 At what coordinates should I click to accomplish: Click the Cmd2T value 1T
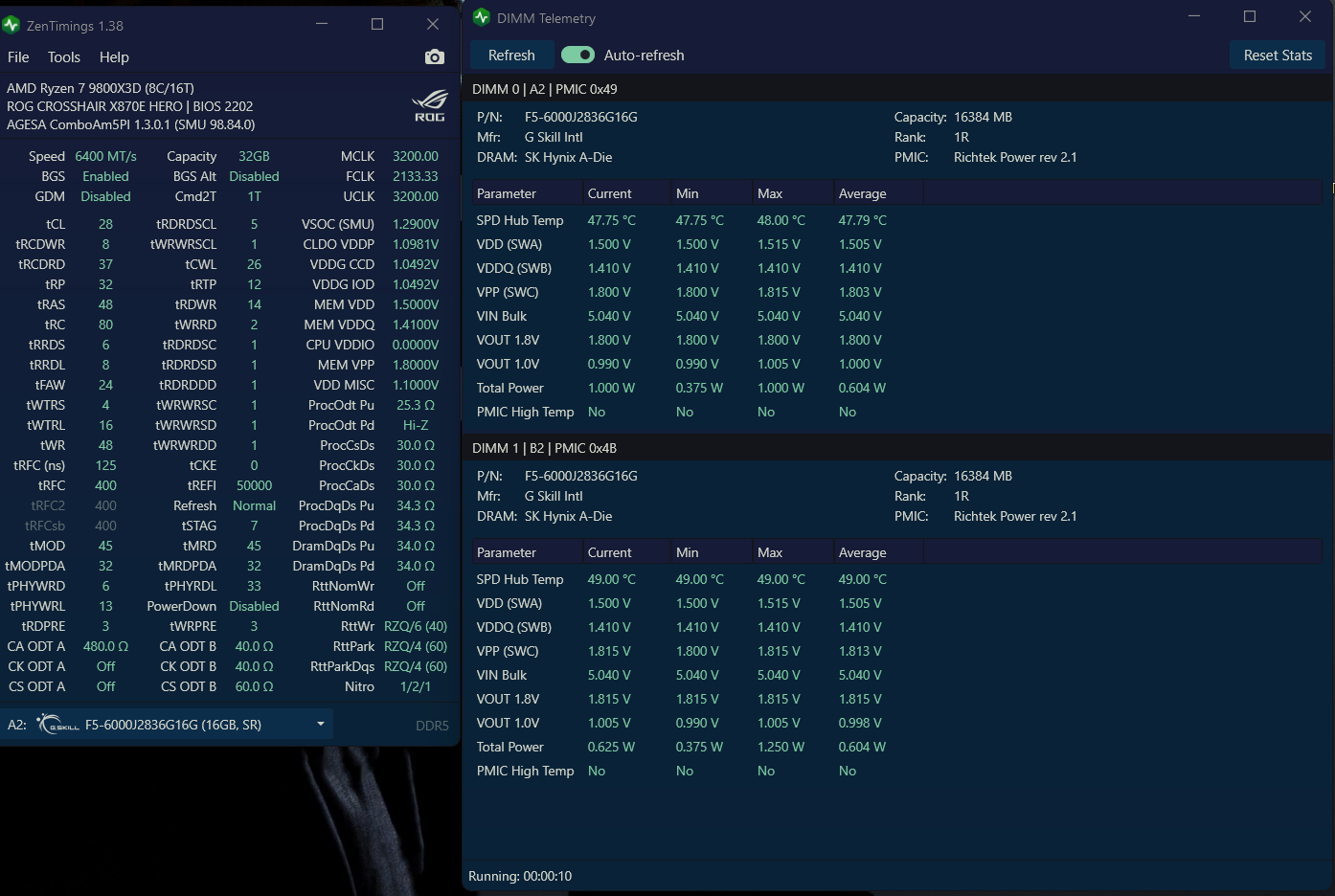click(x=254, y=196)
